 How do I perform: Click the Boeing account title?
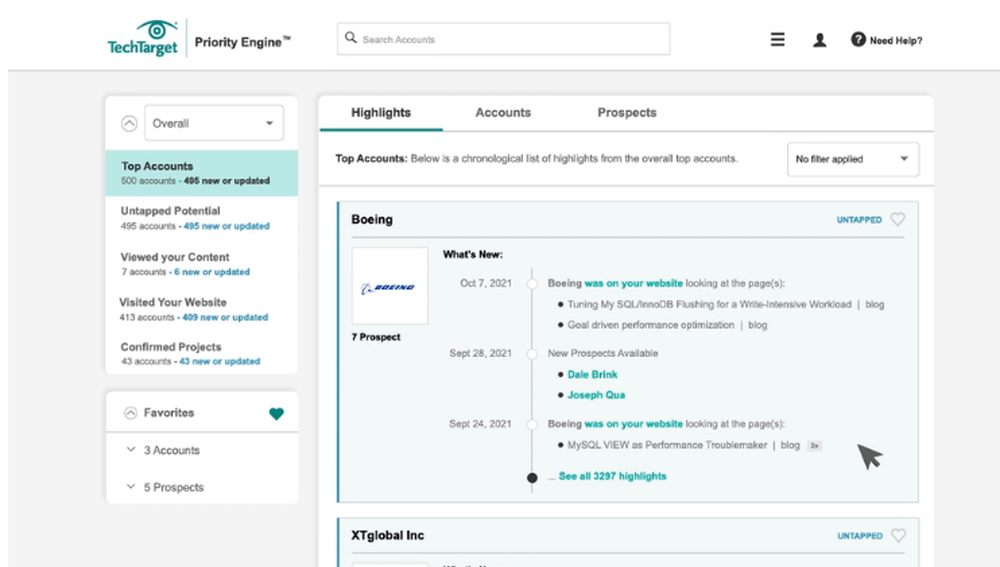pos(372,219)
